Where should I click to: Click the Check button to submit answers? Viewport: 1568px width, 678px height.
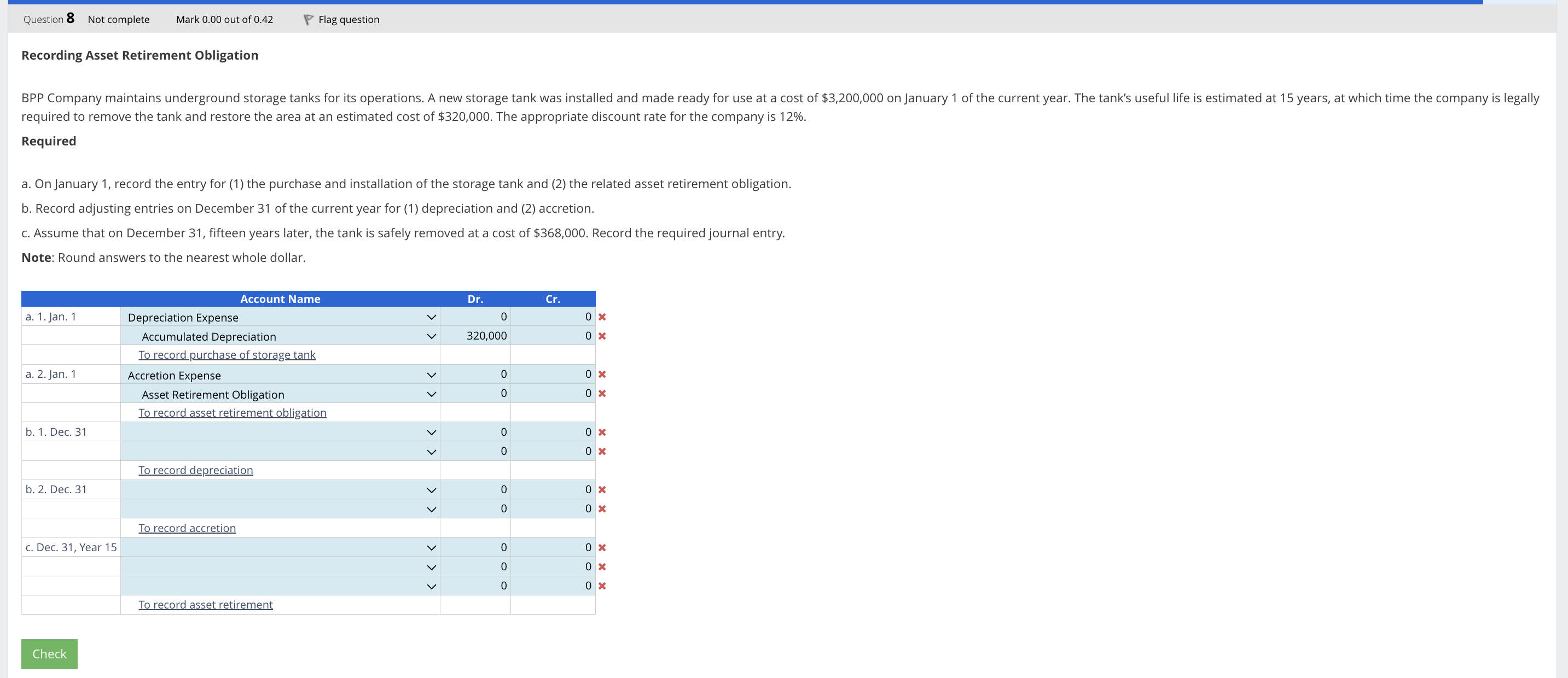49,654
